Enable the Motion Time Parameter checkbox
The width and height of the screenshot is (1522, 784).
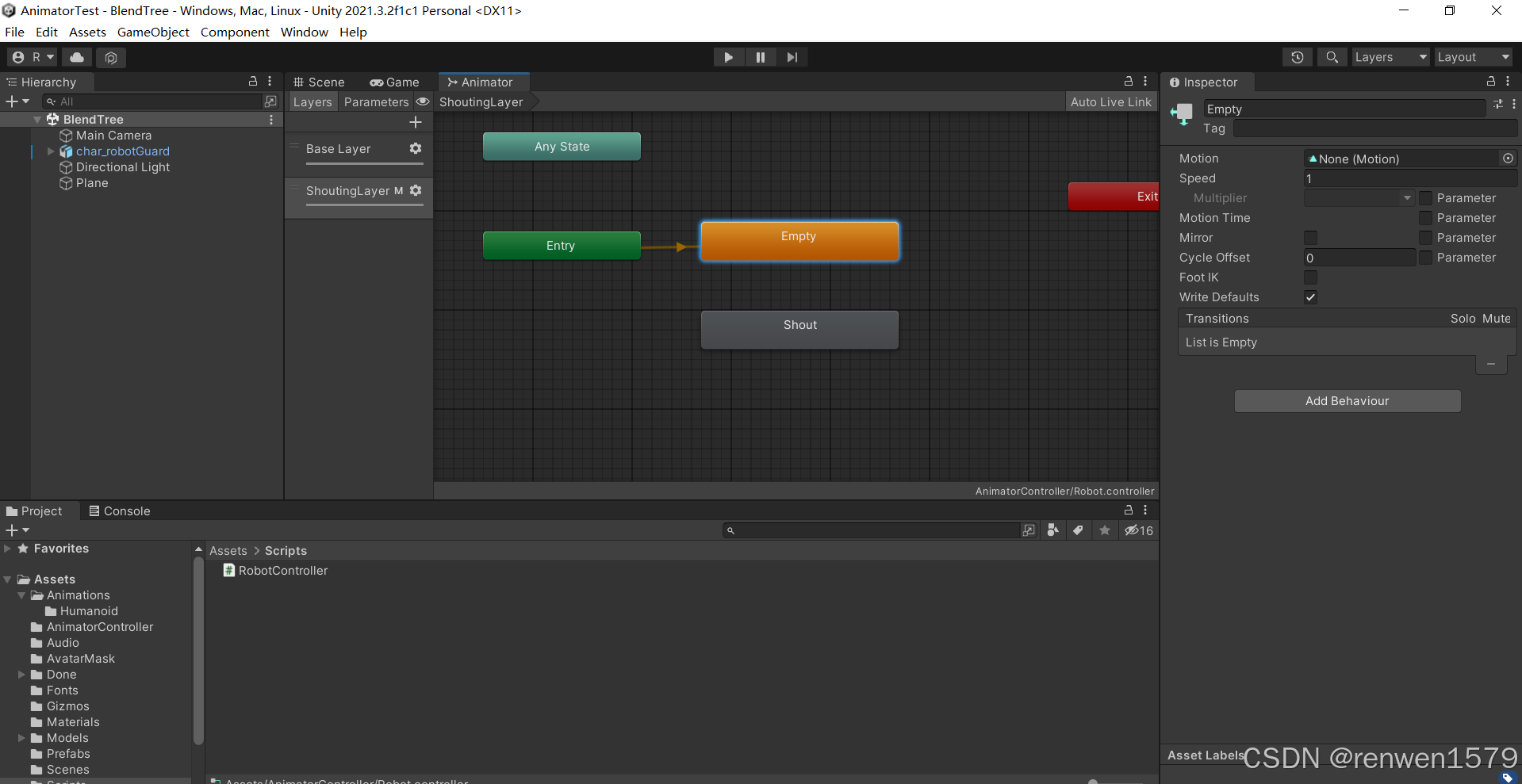pos(1425,218)
